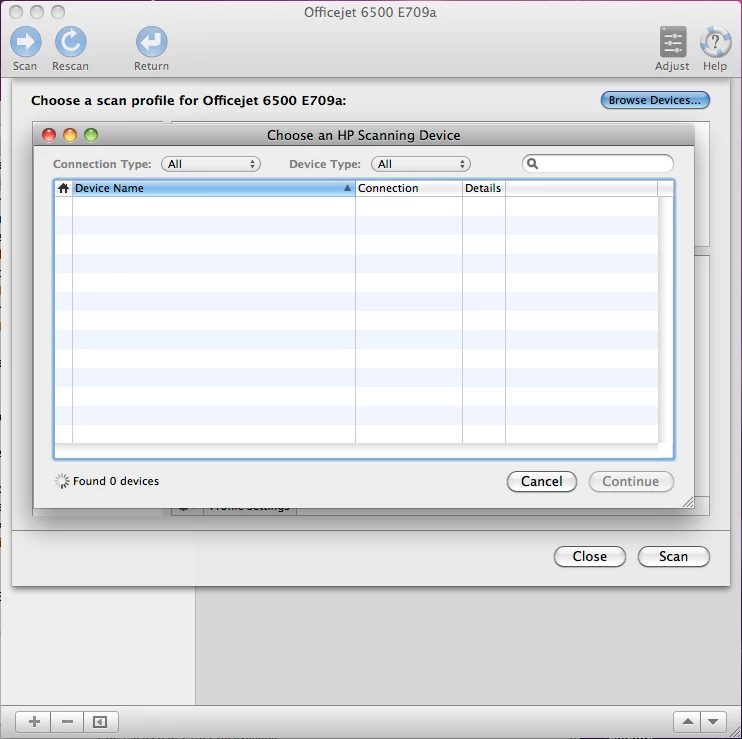Cancel the HP Scanning Device dialog
The width and height of the screenshot is (742, 739).
(x=542, y=482)
